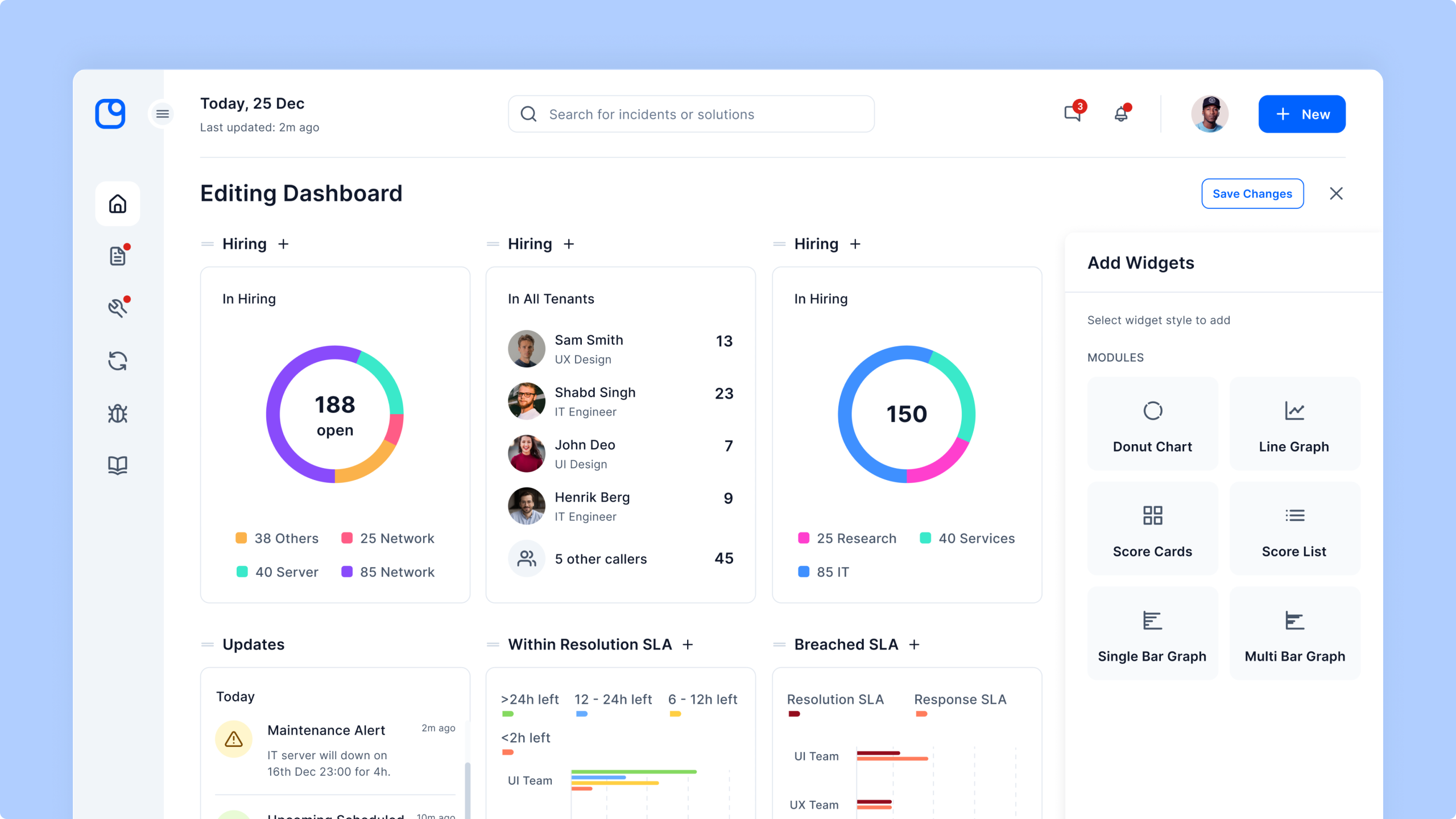The image size is (1456, 819).
Task: Open the notifications bell
Action: tap(1122, 114)
